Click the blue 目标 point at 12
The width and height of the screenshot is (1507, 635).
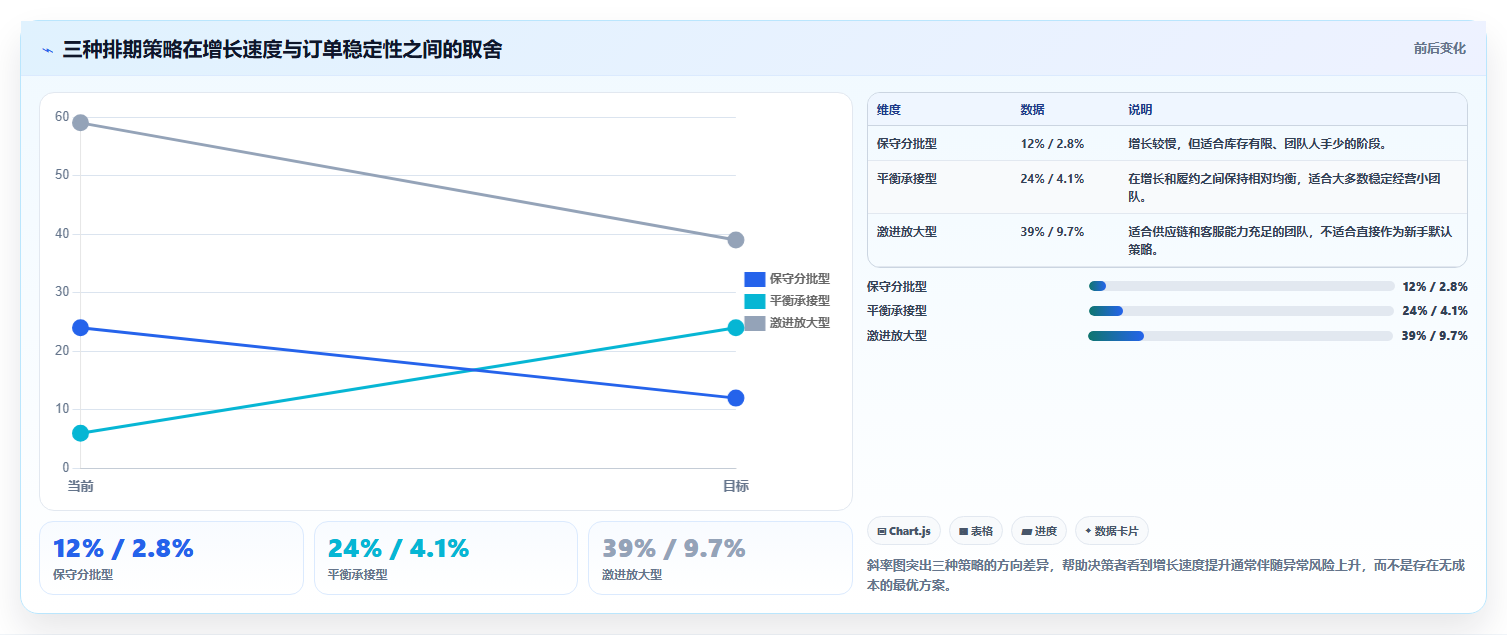point(736,398)
